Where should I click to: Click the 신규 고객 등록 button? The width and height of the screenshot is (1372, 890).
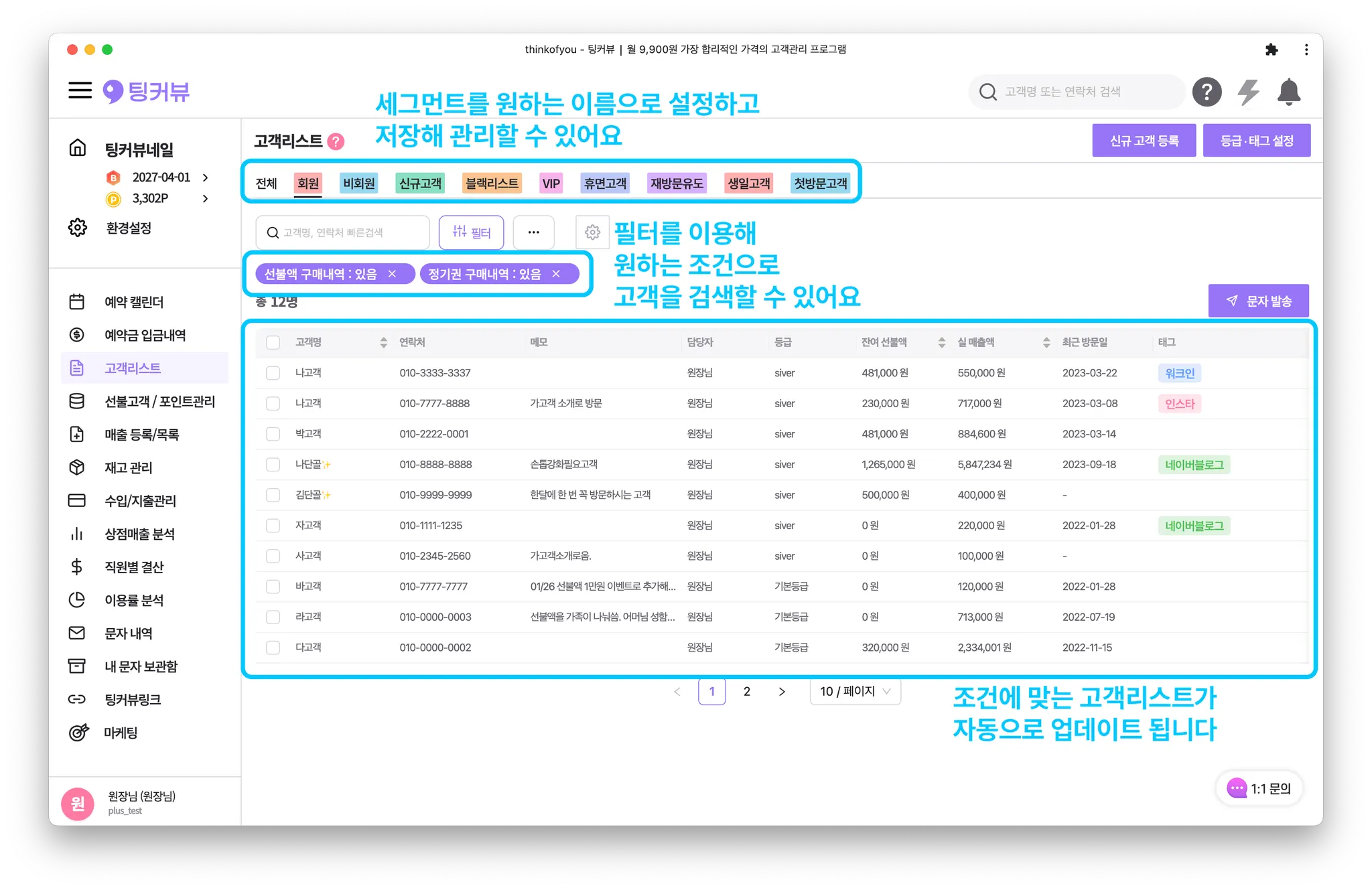1144,141
